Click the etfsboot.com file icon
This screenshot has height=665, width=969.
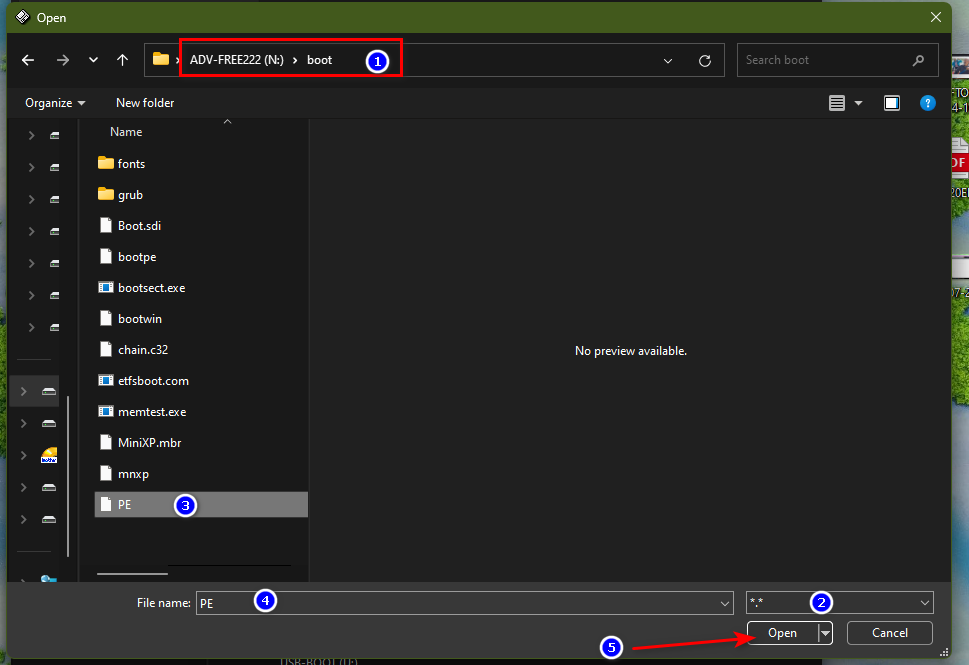coord(106,380)
